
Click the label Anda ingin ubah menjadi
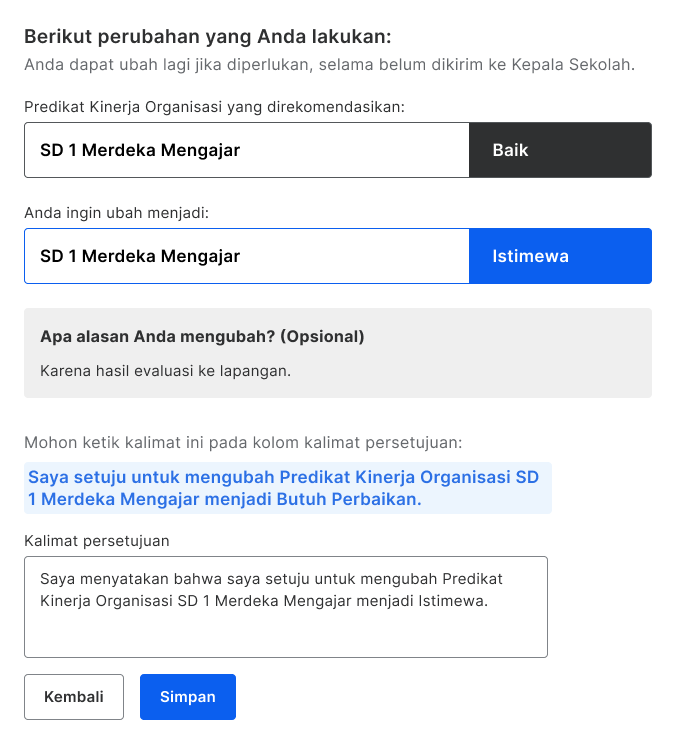click(117, 213)
